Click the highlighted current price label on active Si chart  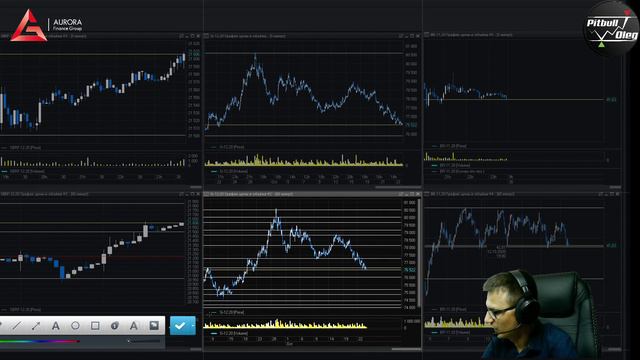click(409, 270)
